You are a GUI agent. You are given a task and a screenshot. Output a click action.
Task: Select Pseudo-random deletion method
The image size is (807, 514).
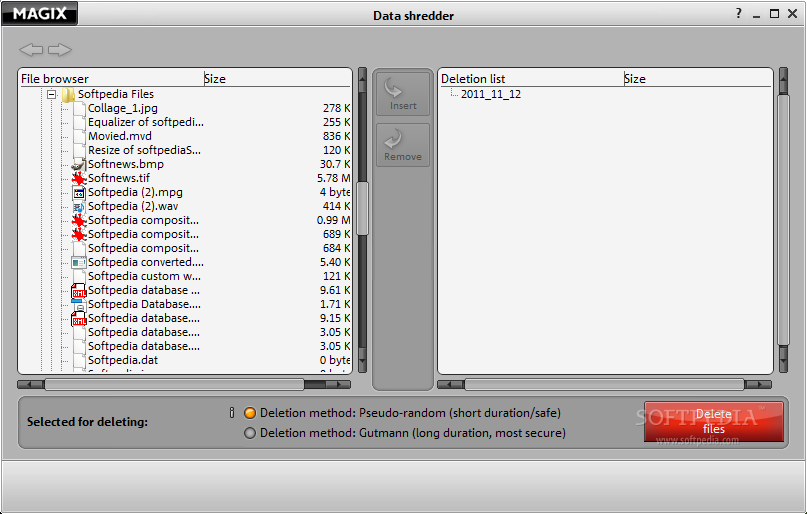250,413
